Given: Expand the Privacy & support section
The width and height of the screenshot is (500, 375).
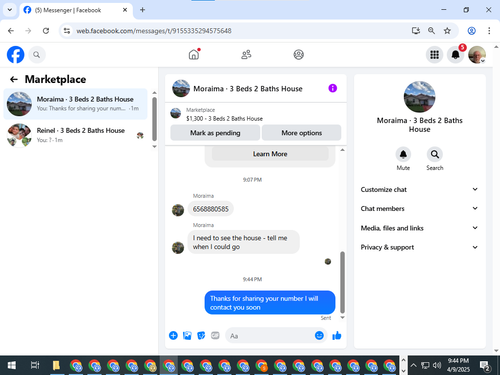Looking at the screenshot, I should [419, 247].
